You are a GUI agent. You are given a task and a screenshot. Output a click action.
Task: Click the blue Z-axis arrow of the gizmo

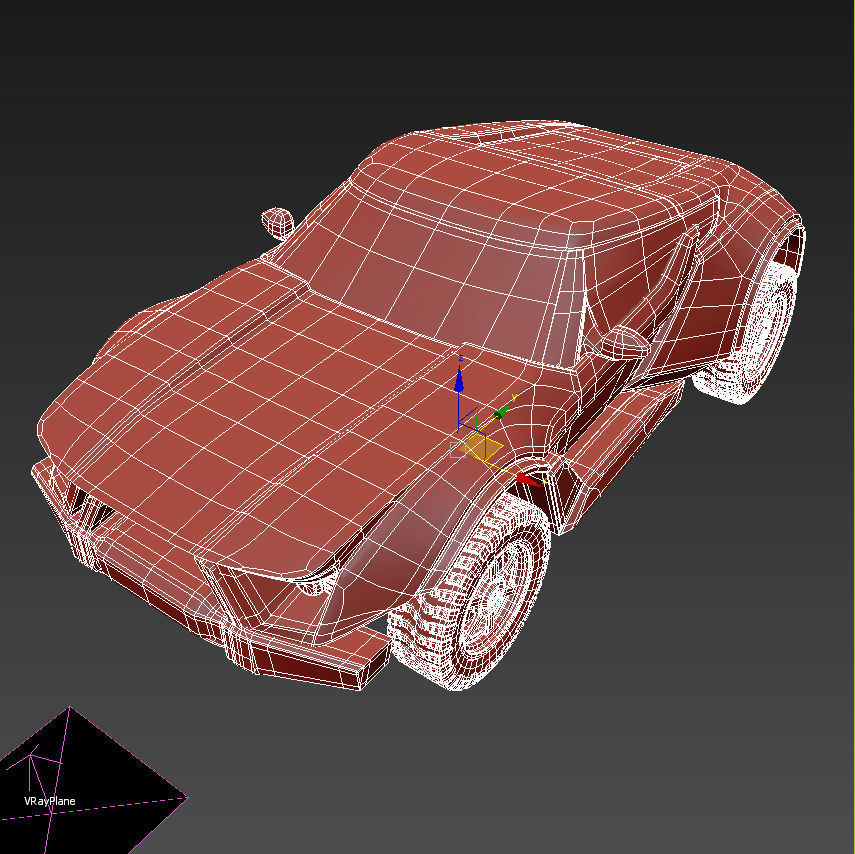pyautogui.click(x=459, y=378)
